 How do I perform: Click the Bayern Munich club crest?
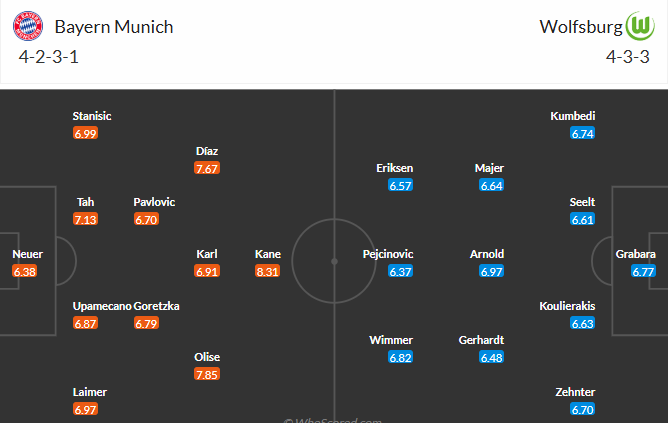pos(30,26)
